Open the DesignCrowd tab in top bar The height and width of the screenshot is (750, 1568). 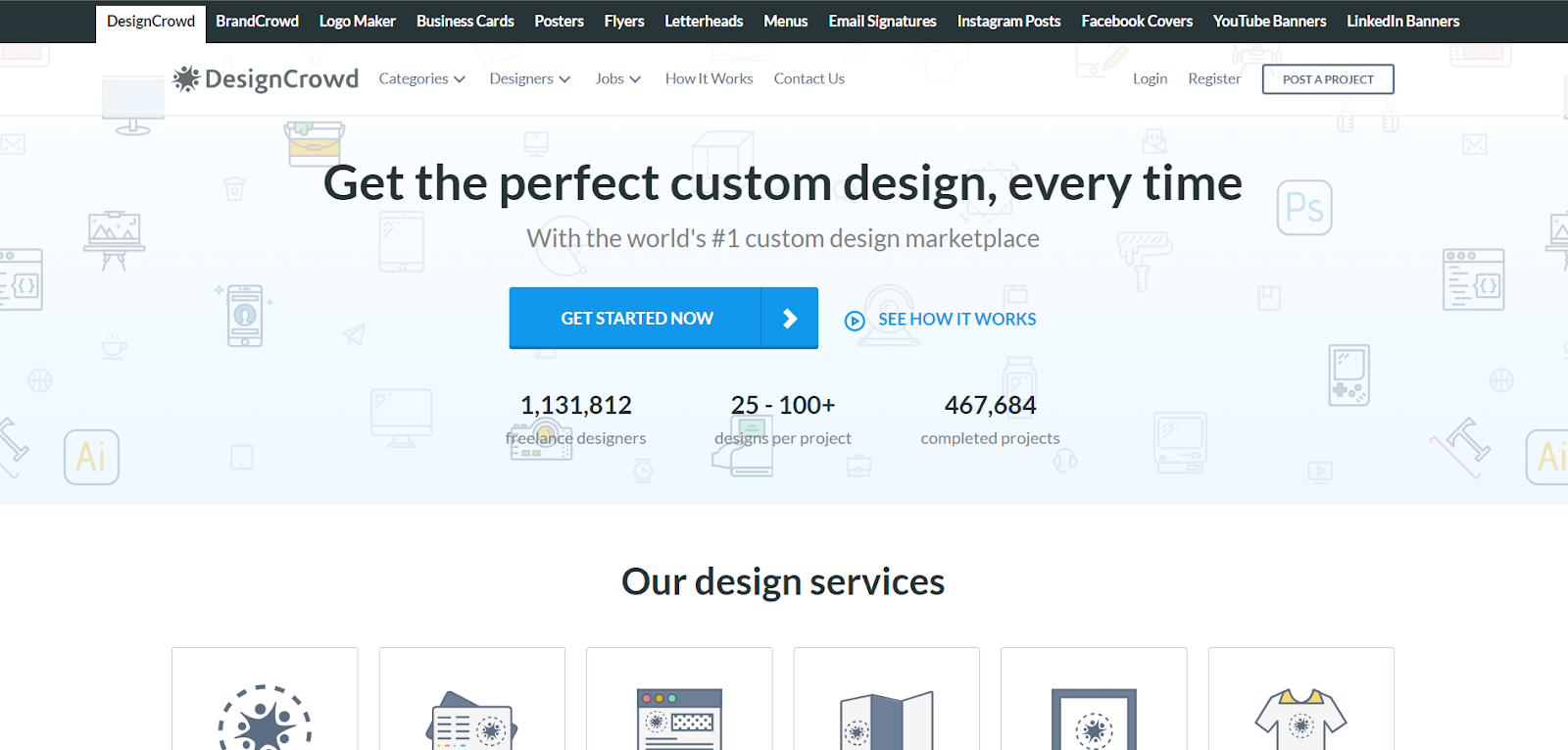click(151, 22)
